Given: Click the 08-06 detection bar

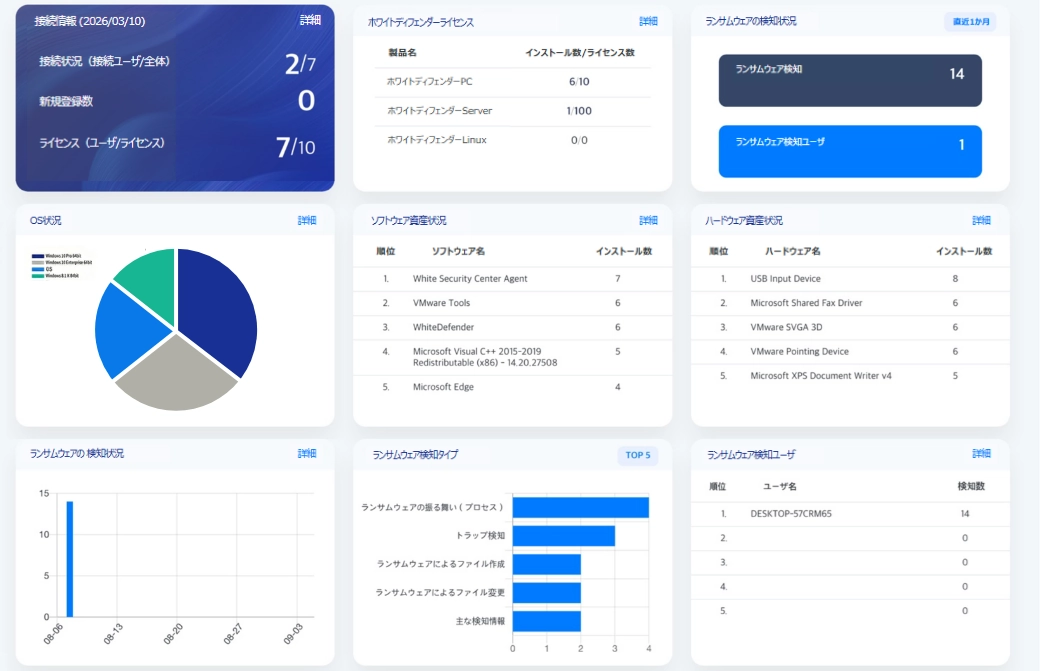Looking at the screenshot, I should pos(69,558).
